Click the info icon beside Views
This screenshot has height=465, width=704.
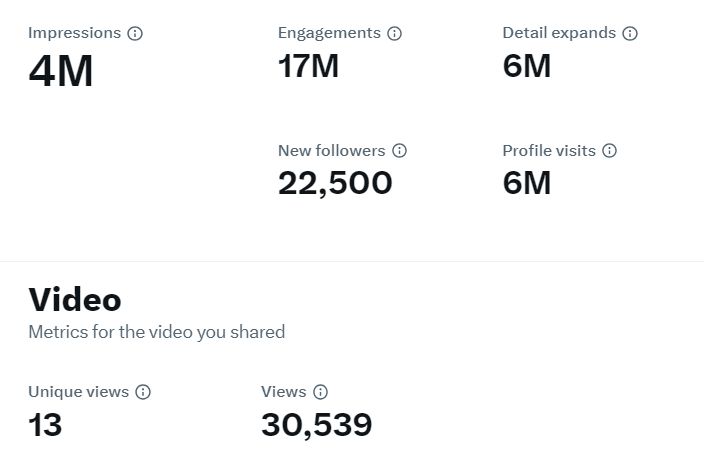tap(320, 392)
